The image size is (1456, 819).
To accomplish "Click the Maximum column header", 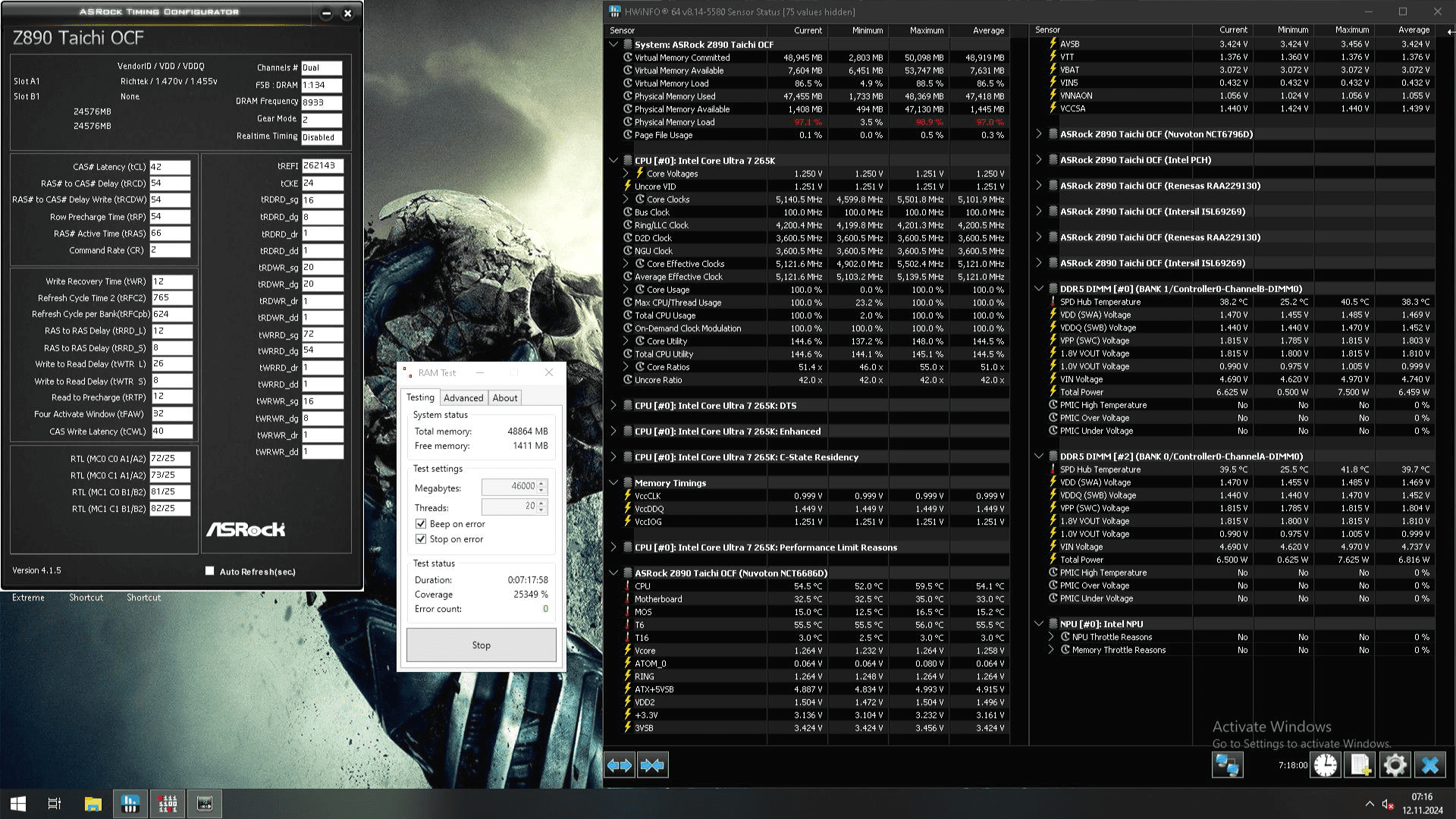I will (x=926, y=30).
